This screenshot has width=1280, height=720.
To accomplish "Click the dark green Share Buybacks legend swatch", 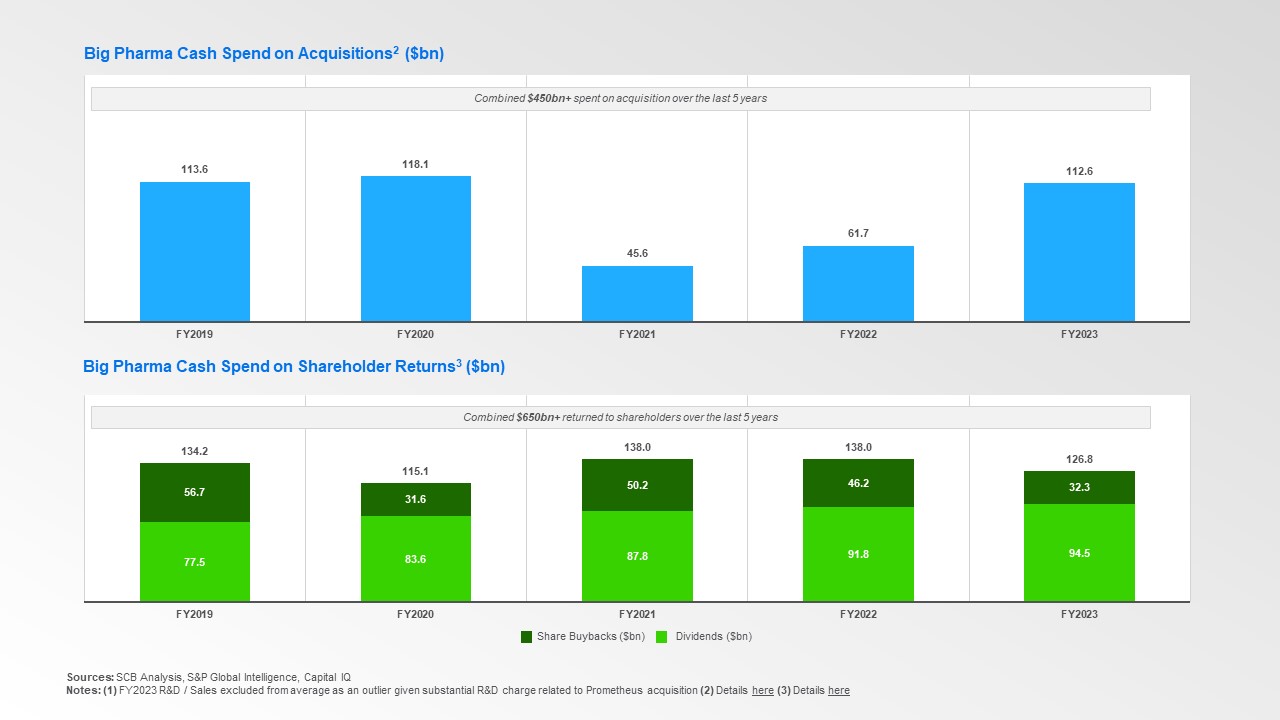I will (527, 637).
